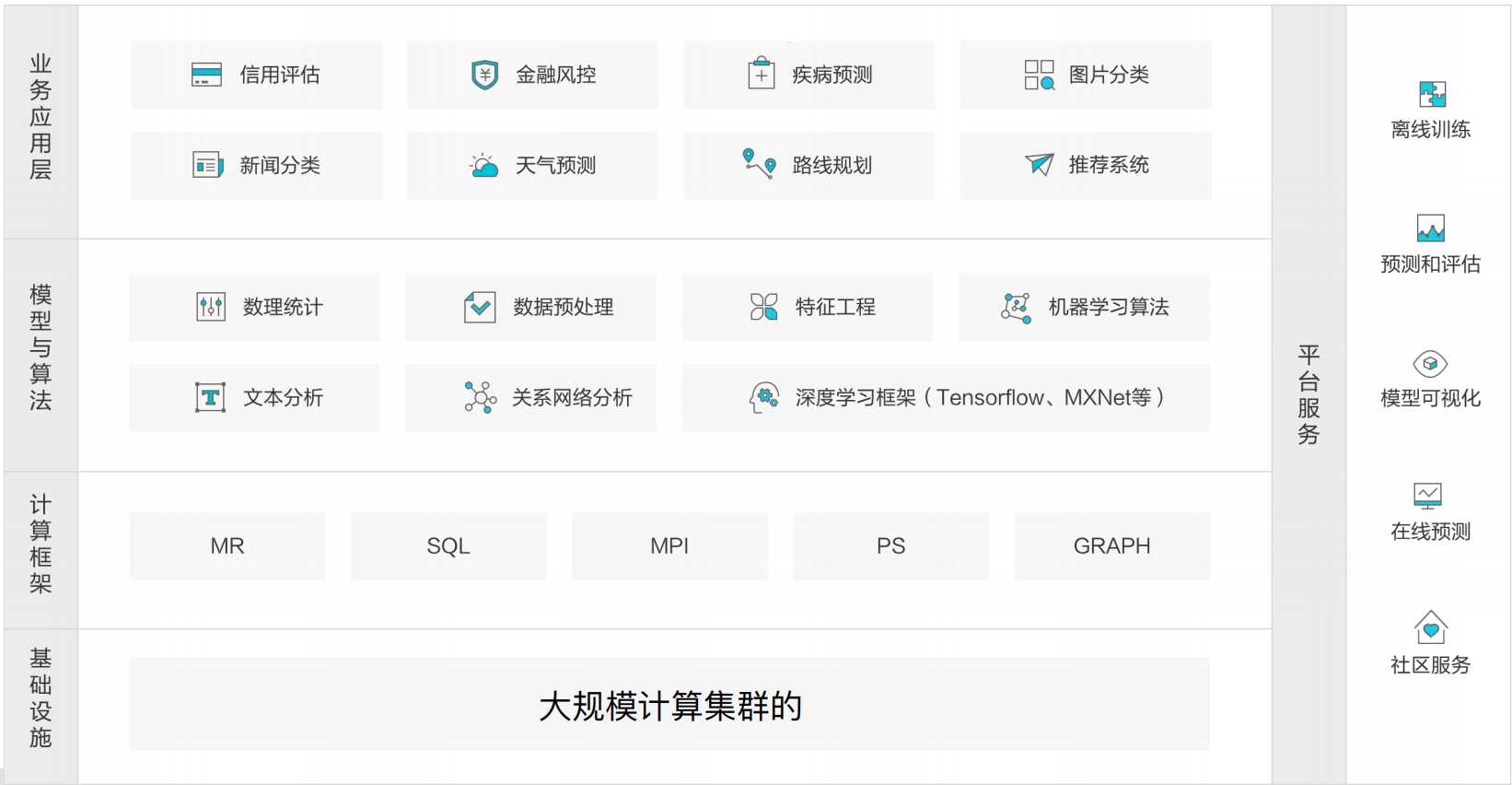
Task: Click the 特征工程 four-petal icon
Action: [763, 307]
